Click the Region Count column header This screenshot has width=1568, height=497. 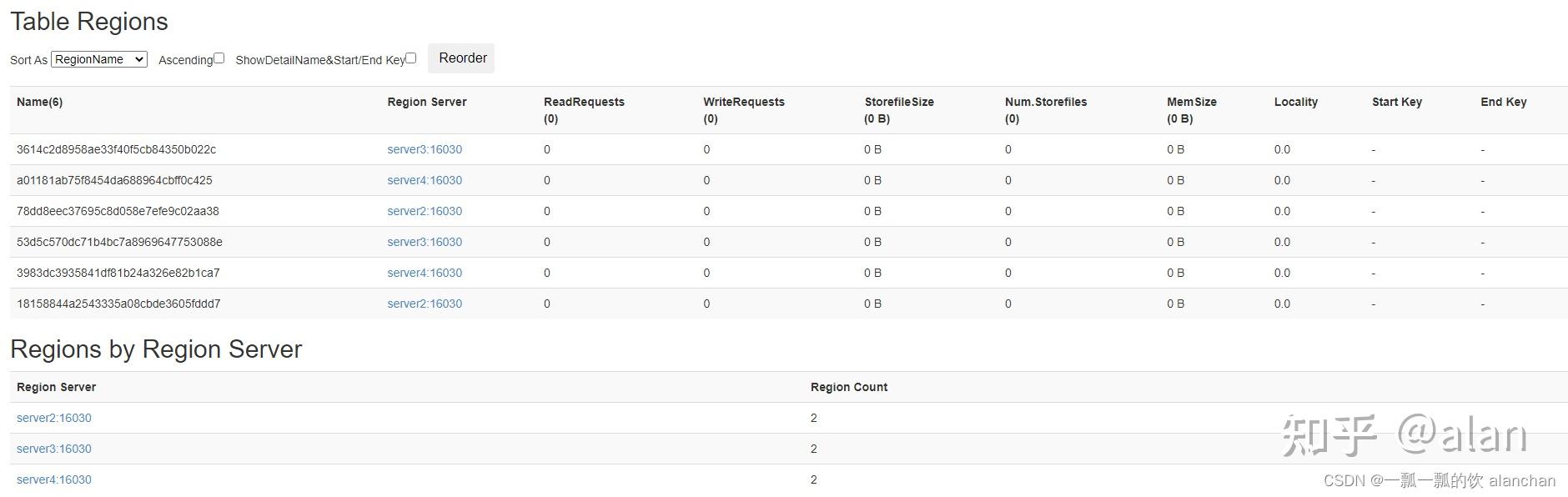coord(848,387)
